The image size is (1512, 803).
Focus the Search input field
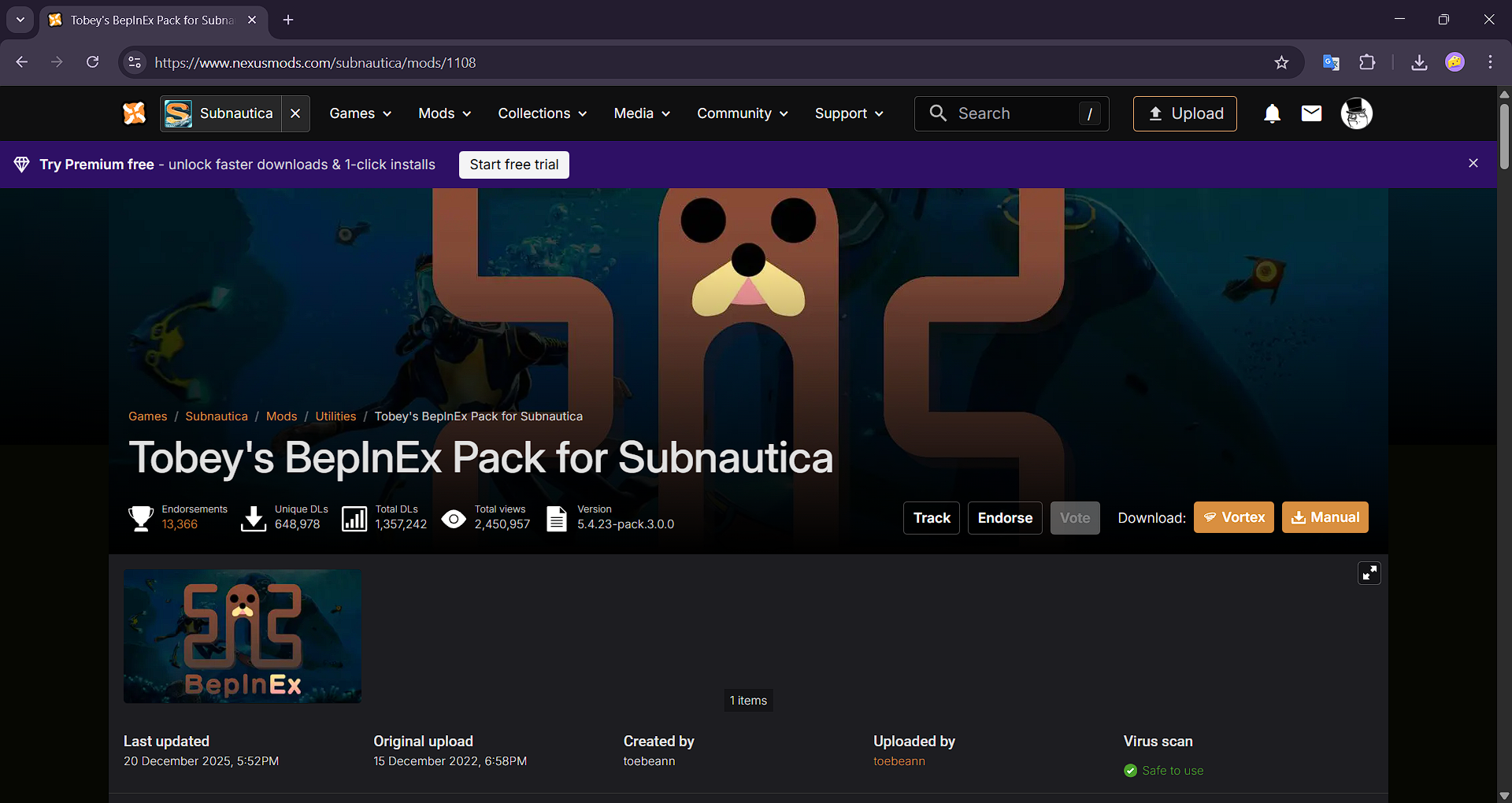point(1012,113)
